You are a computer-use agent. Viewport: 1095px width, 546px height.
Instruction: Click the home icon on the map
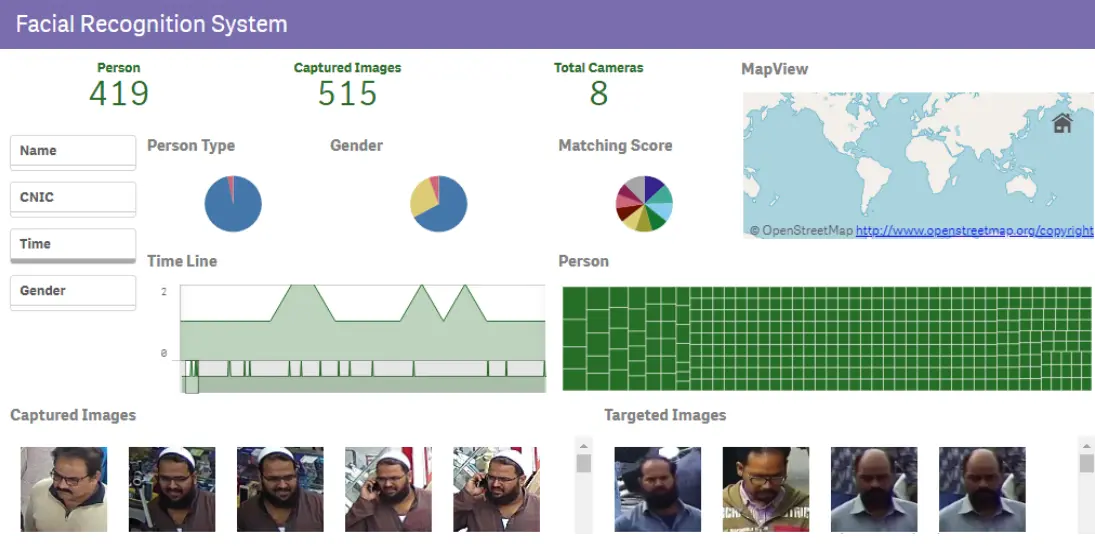point(1062,123)
